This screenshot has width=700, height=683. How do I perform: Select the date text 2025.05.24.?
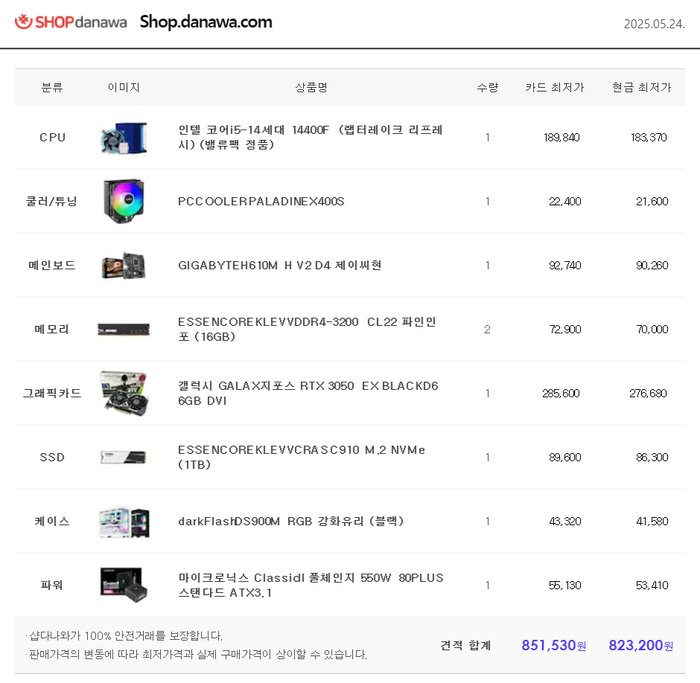[x=654, y=24]
